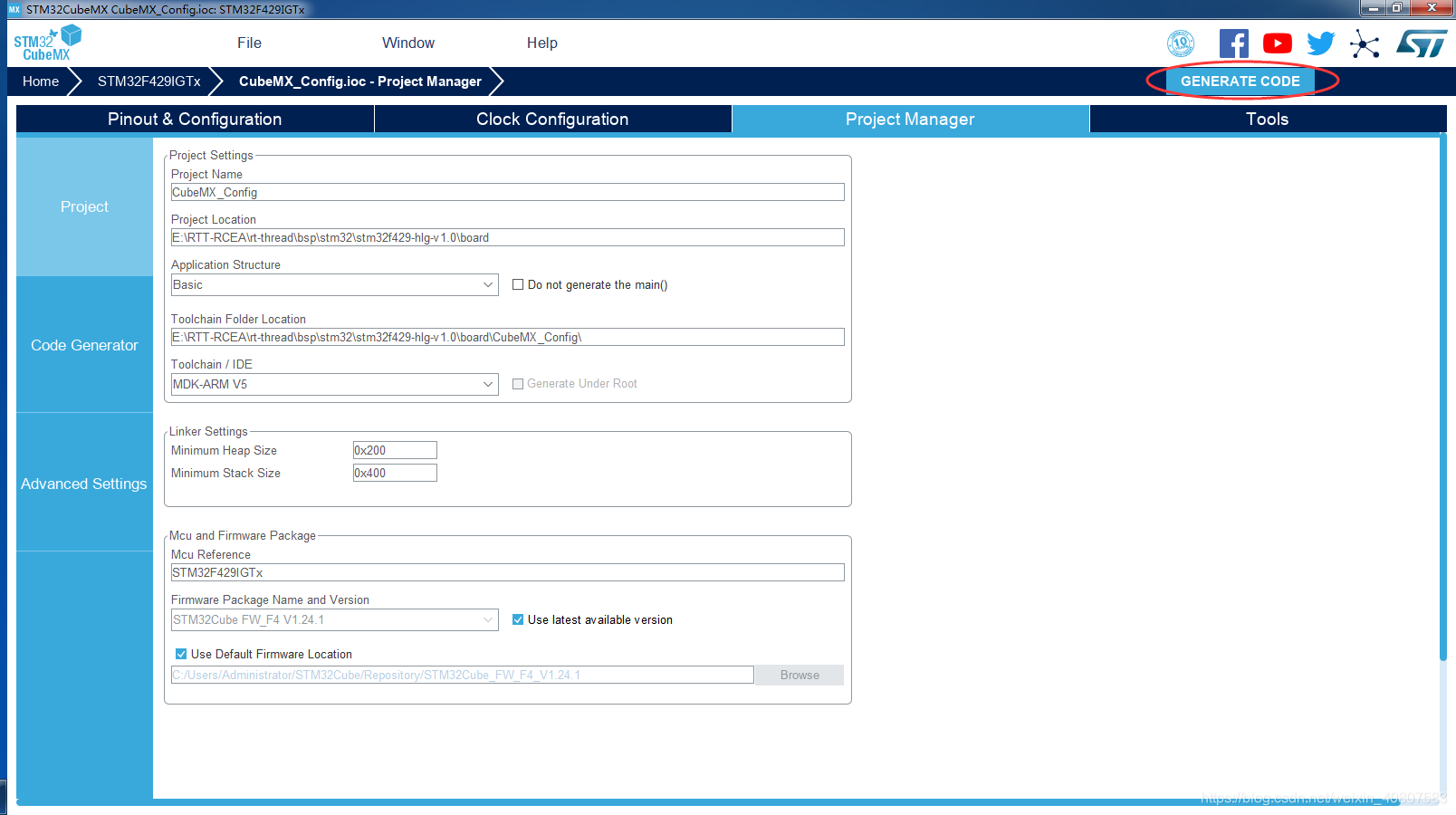Open the Code Generator side tab

click(84, 345)
